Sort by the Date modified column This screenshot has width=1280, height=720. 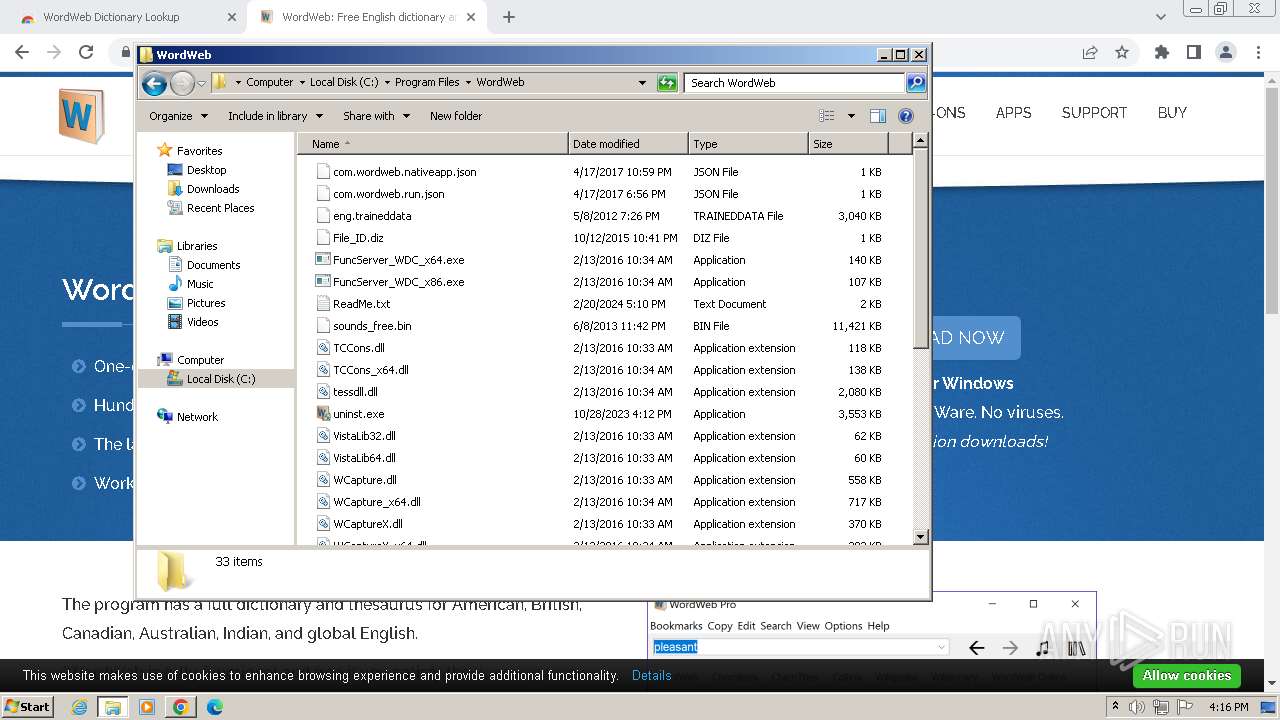coord(628,144)
